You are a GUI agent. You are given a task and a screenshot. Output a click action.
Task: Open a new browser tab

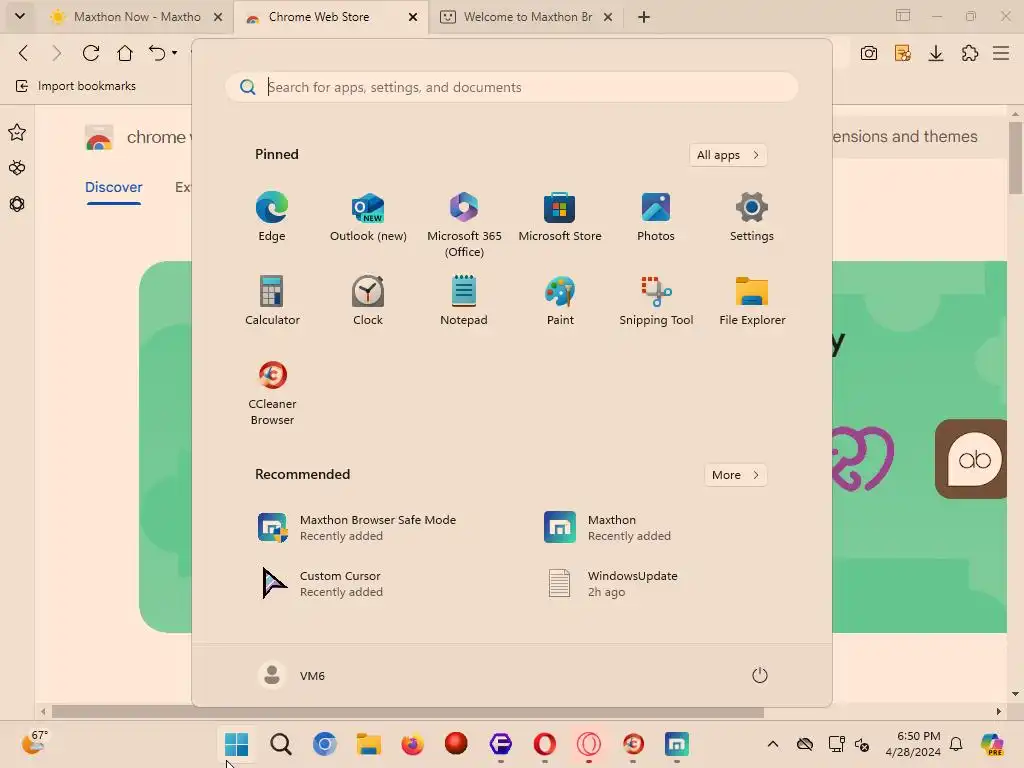coord(644,18)
